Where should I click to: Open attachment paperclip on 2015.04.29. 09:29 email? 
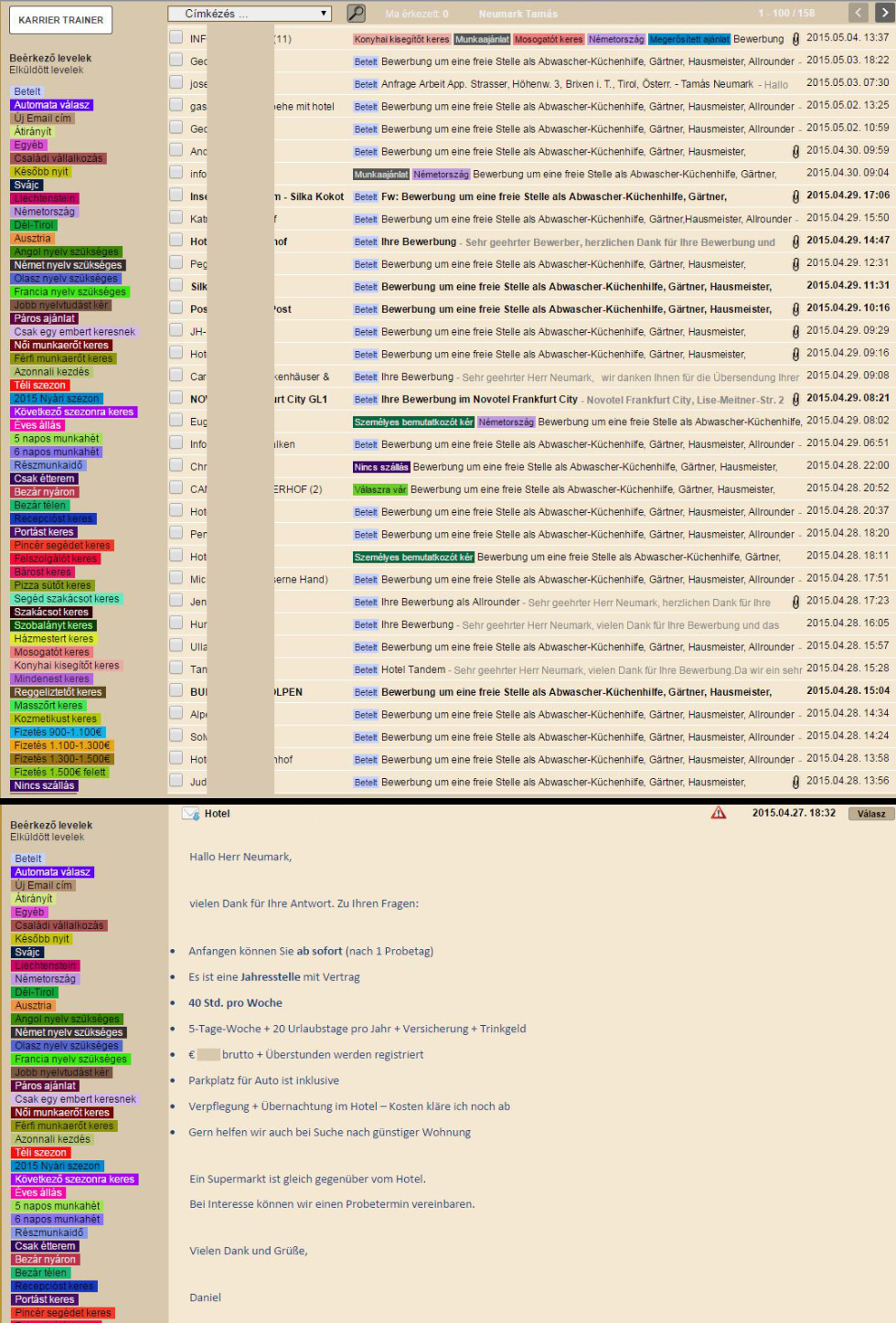pyautogui.click(x=795, y=332)
